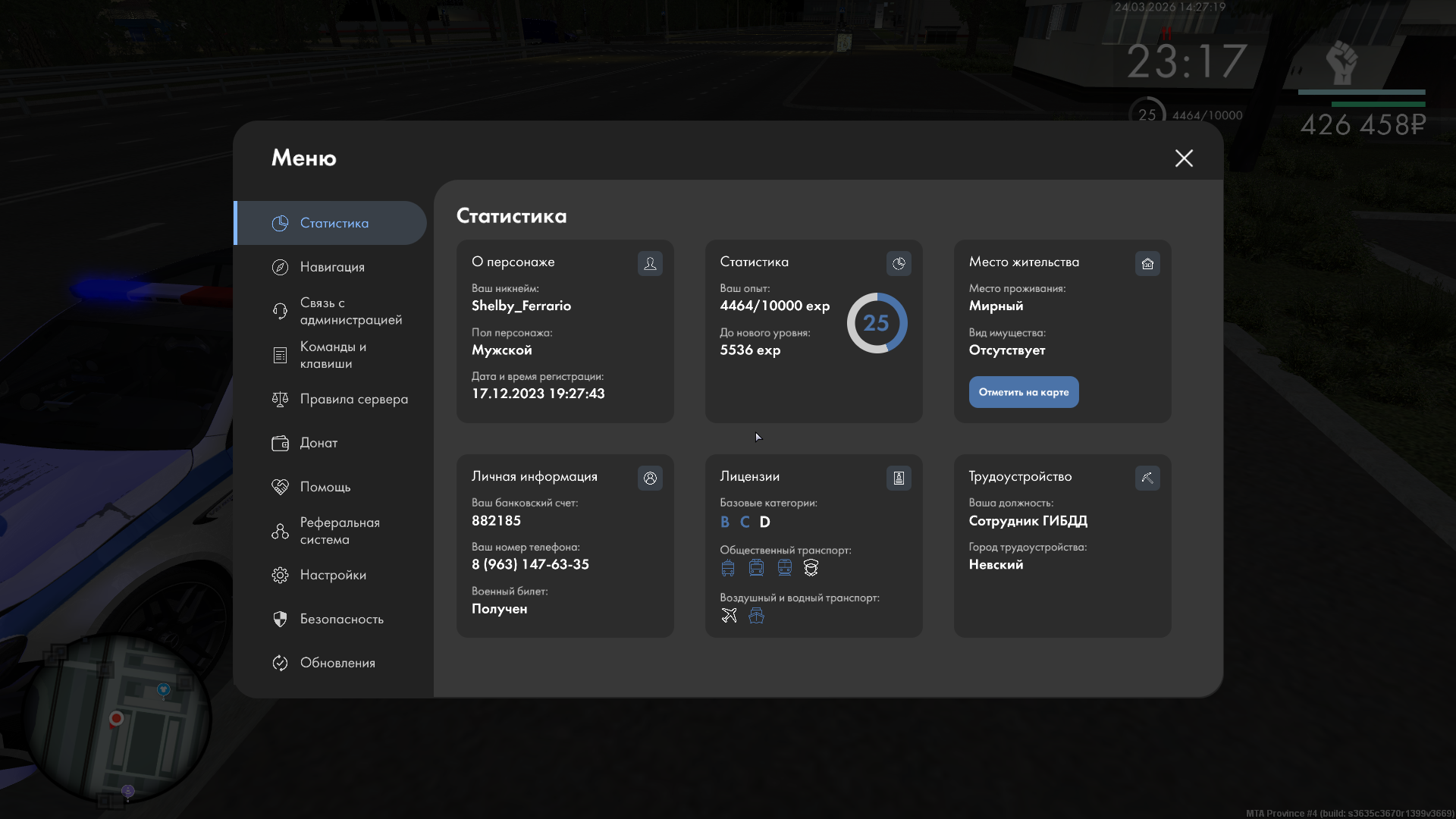The width and height of the screenshot is (1456, 819).
Task: Select the category B license letter
Action: 724,522
